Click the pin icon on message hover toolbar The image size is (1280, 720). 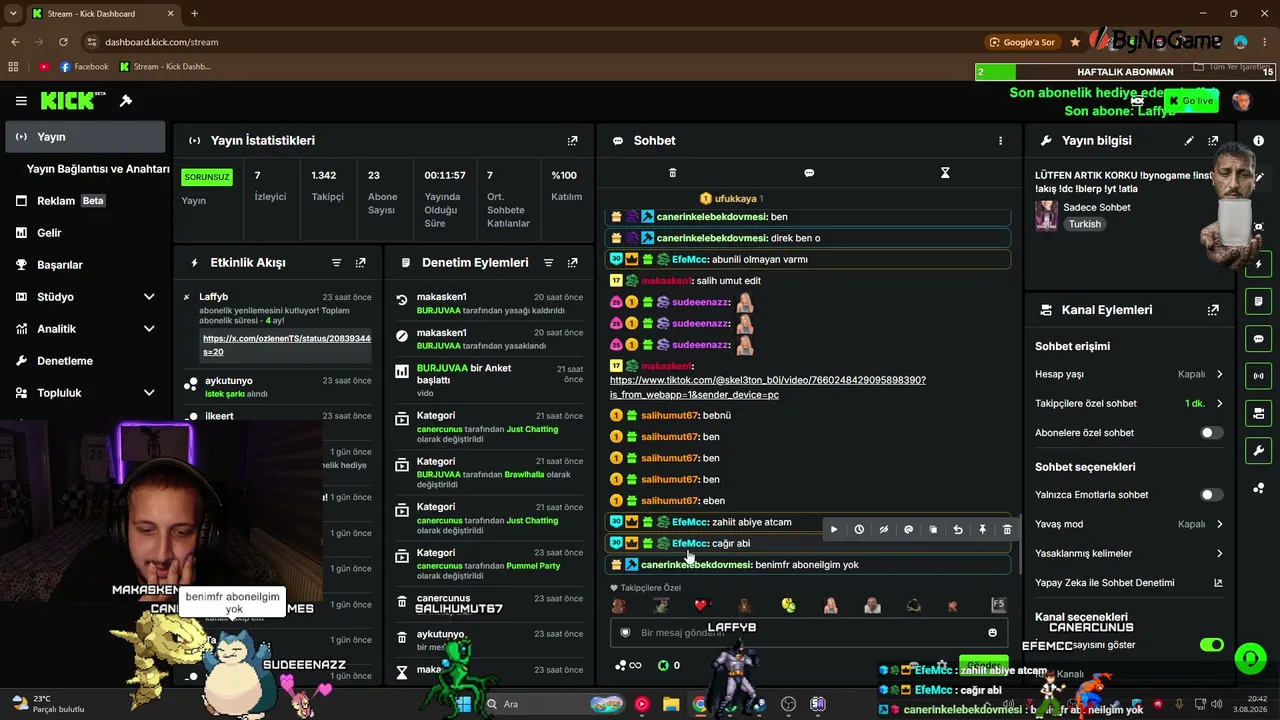click(982, 530)
